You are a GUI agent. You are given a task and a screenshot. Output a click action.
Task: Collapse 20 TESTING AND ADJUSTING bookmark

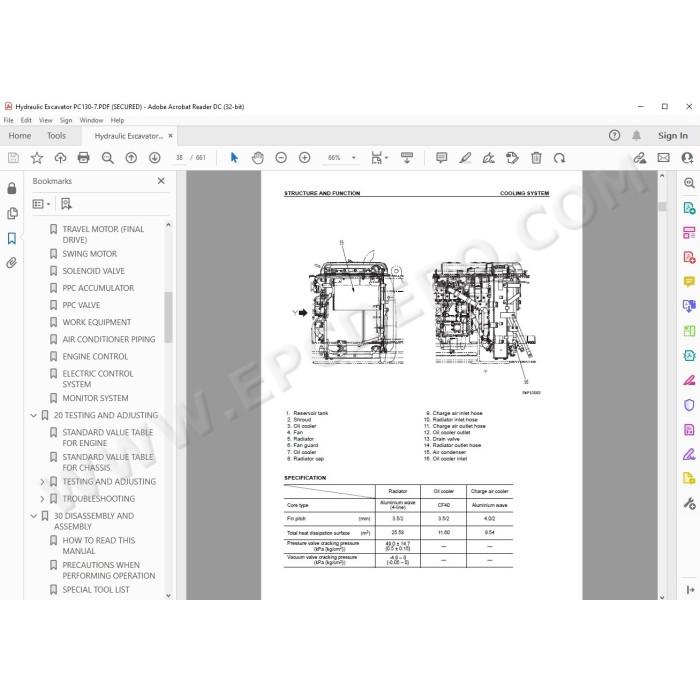coord(33,415)
